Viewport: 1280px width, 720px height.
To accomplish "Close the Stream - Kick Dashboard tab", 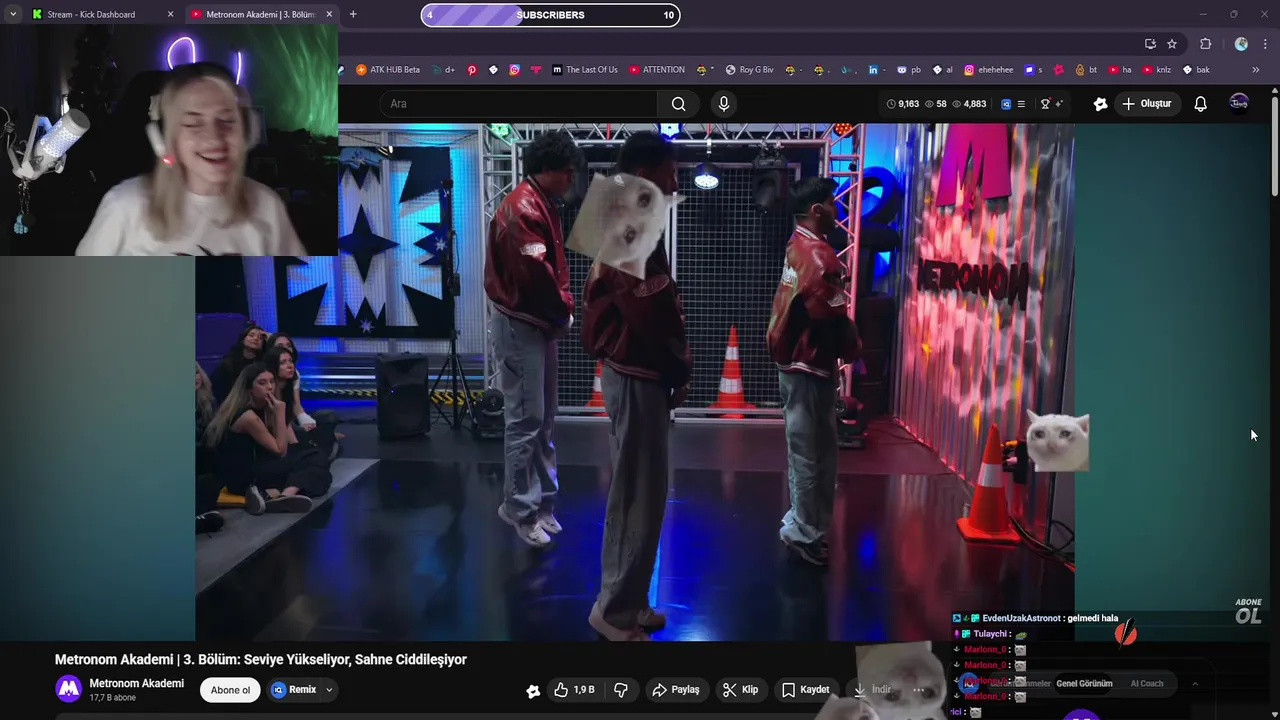I will coord(170,15).
